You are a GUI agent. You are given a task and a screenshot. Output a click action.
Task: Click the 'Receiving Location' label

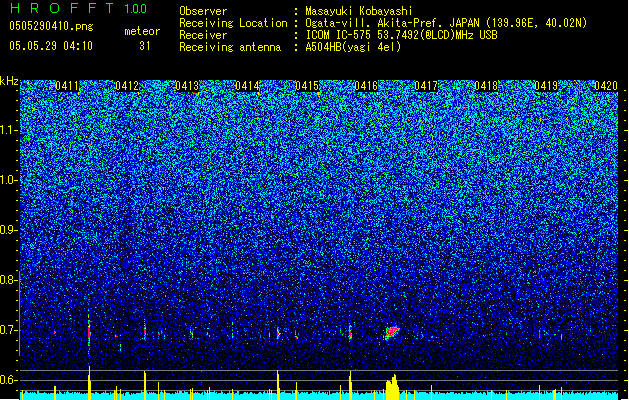(x=233, y=23)
